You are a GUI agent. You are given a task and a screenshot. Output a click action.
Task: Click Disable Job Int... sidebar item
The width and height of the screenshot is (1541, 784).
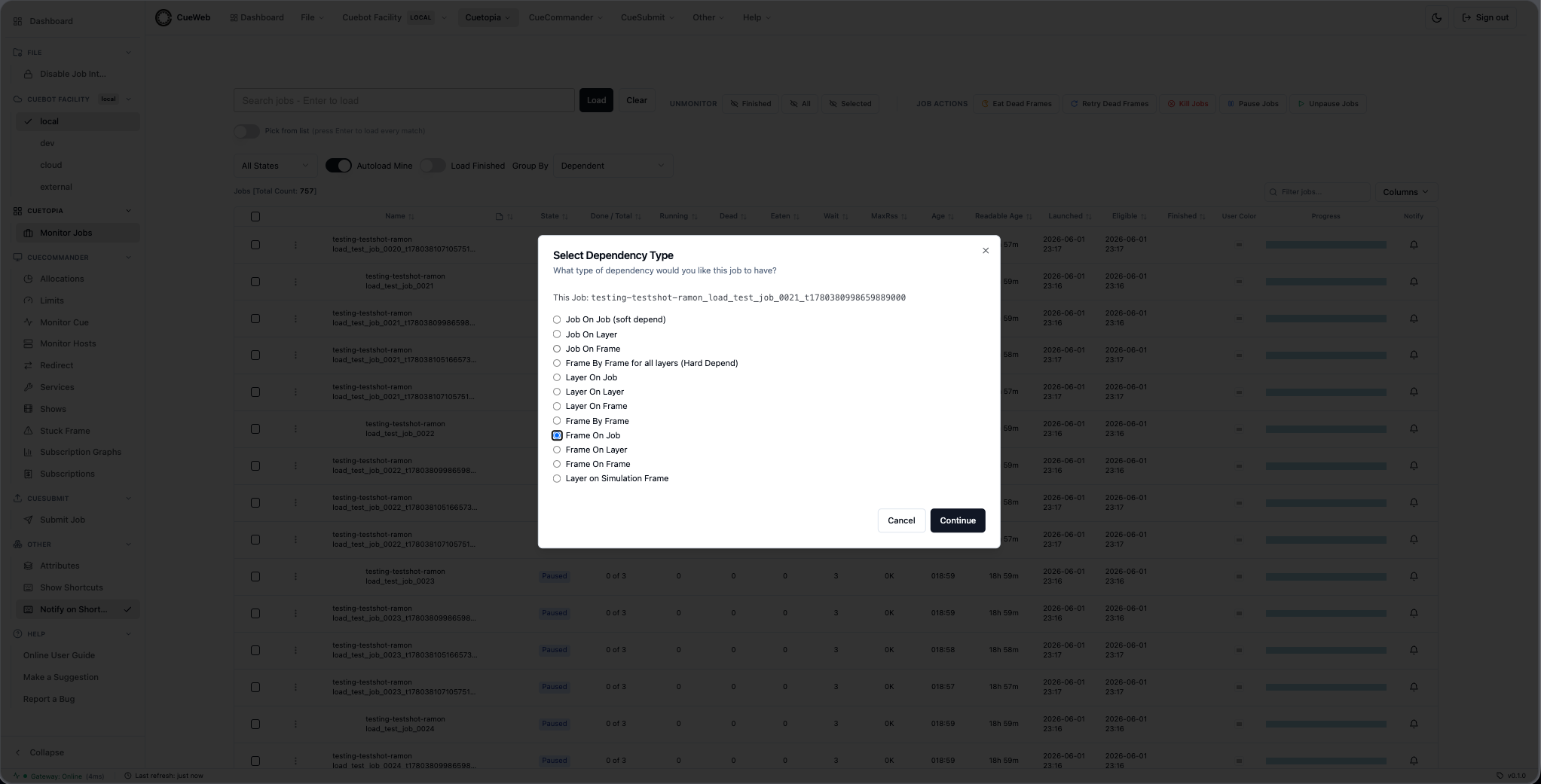point(73,74)
